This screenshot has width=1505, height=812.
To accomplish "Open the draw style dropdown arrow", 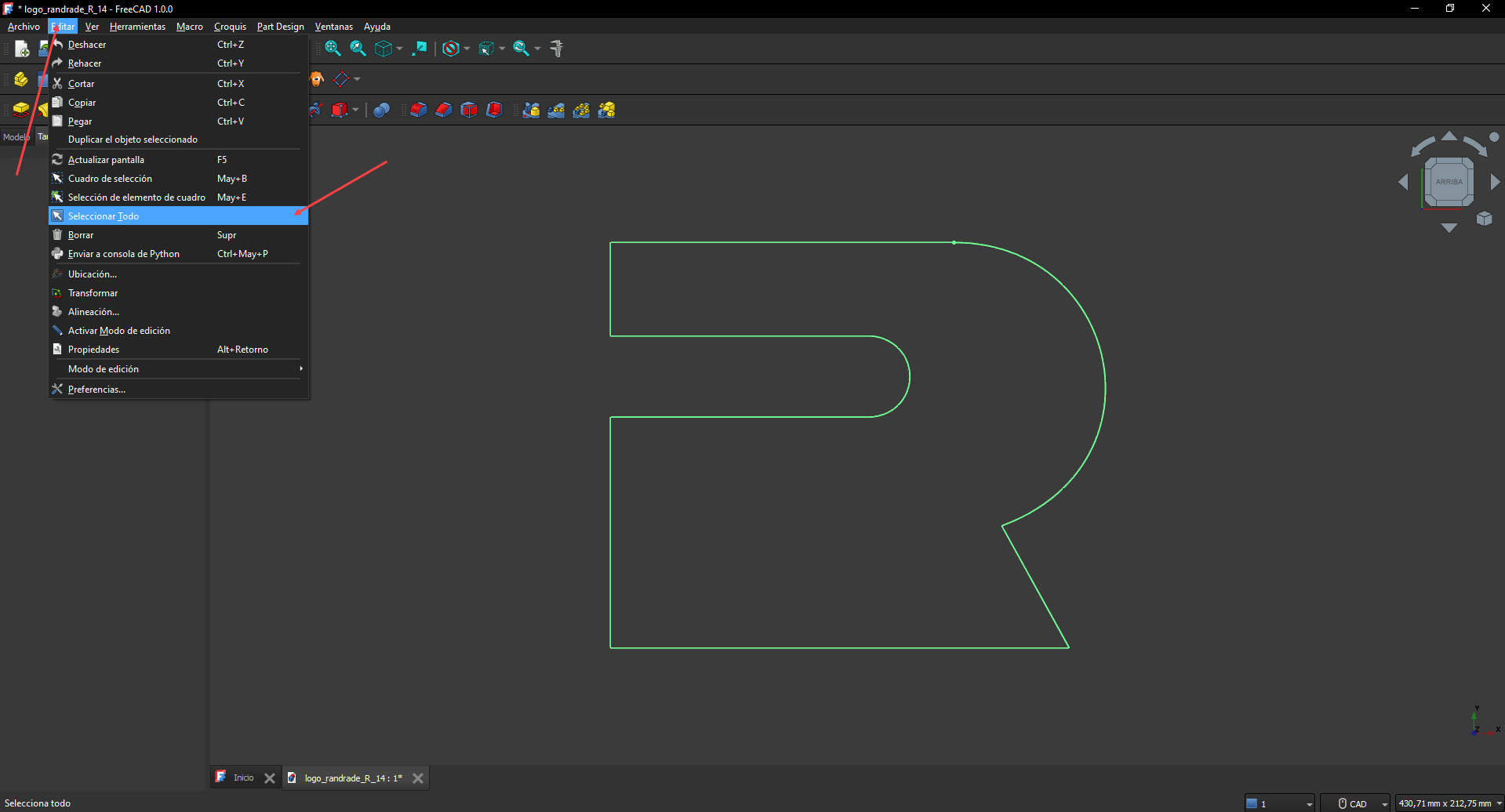I will point(467,49).
